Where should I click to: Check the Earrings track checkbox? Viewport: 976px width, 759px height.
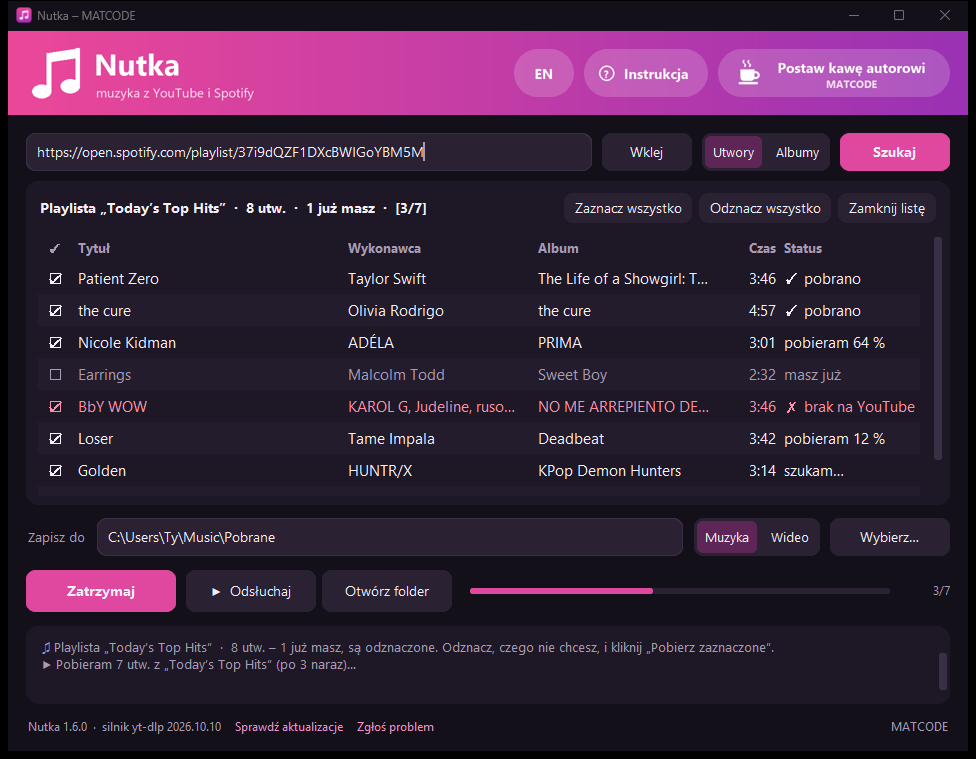[x=55, y=375]
